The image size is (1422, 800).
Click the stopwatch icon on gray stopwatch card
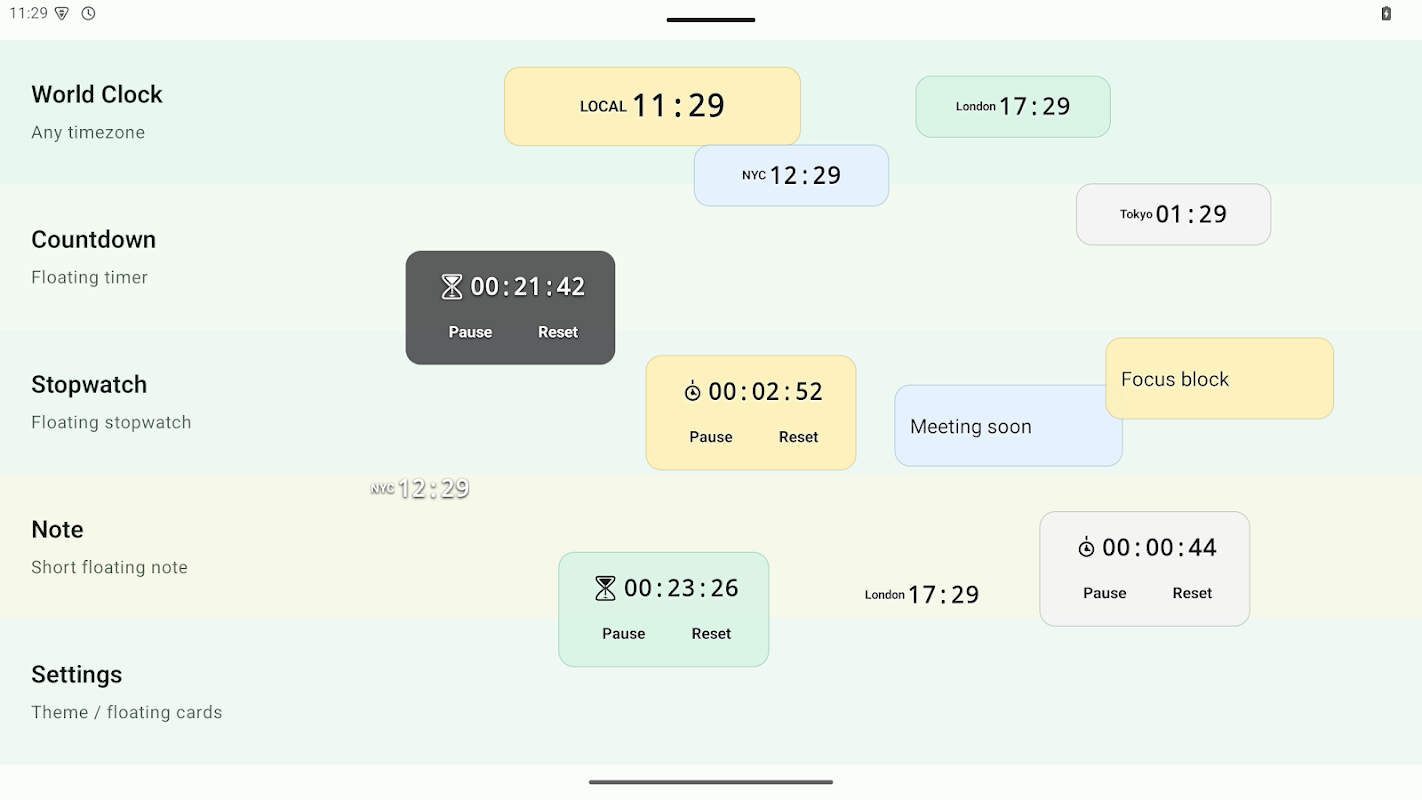[x=1086, y=547]
